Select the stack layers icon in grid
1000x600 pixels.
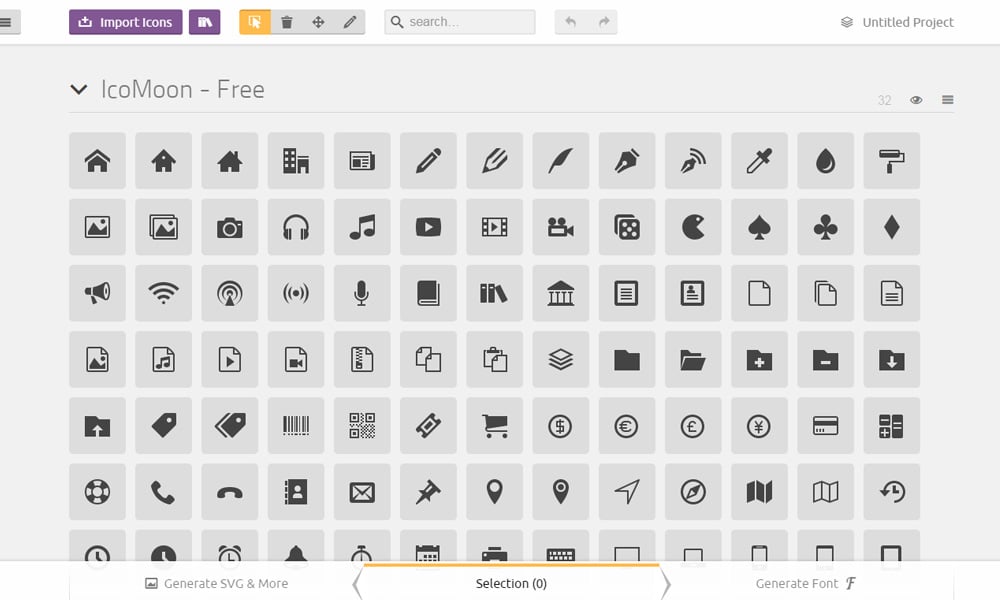pos(561,360)
